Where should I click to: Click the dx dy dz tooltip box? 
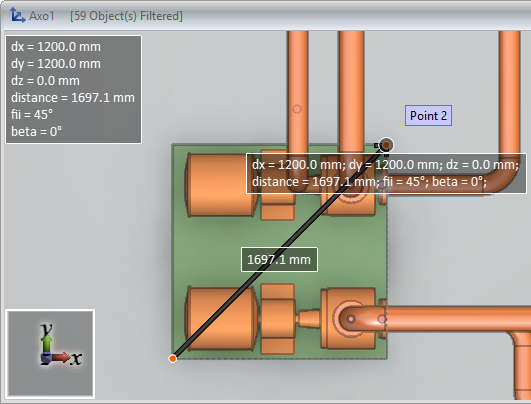[x=386, y=173]
